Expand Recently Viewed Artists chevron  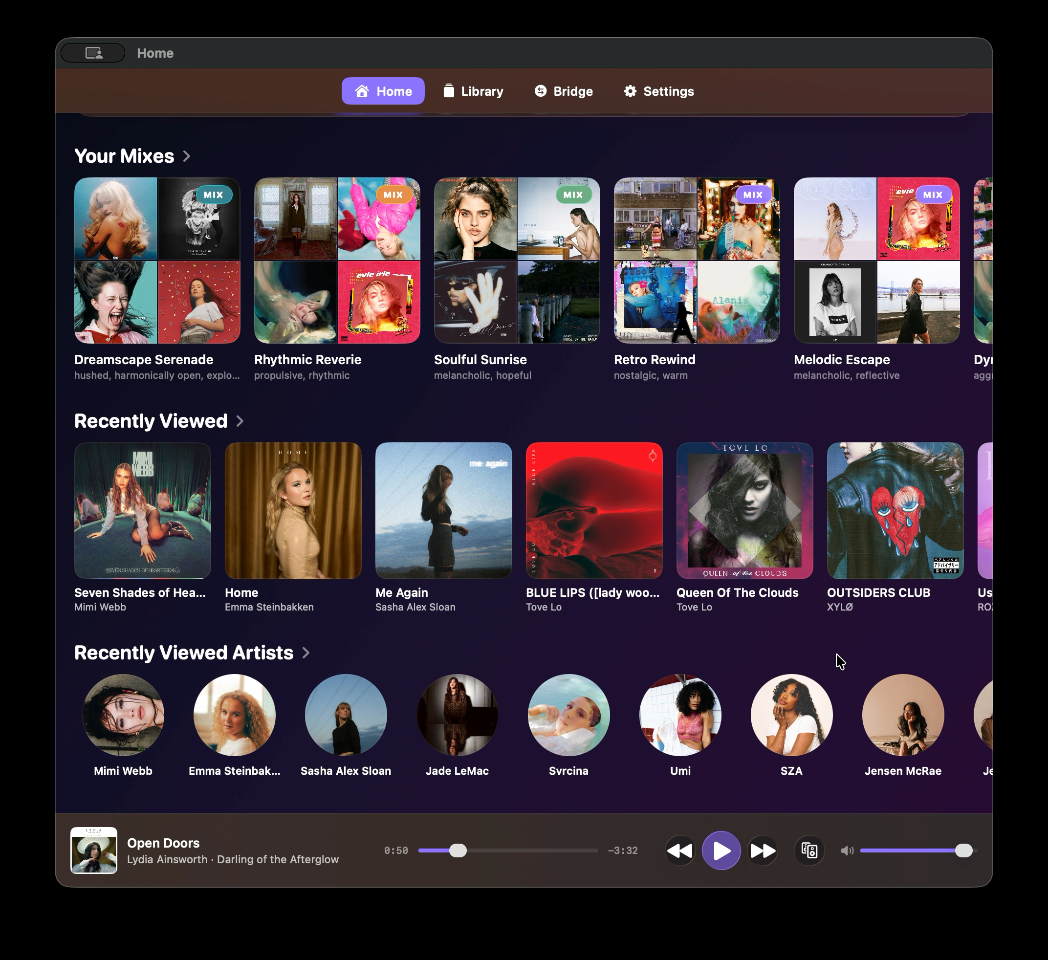305,652
